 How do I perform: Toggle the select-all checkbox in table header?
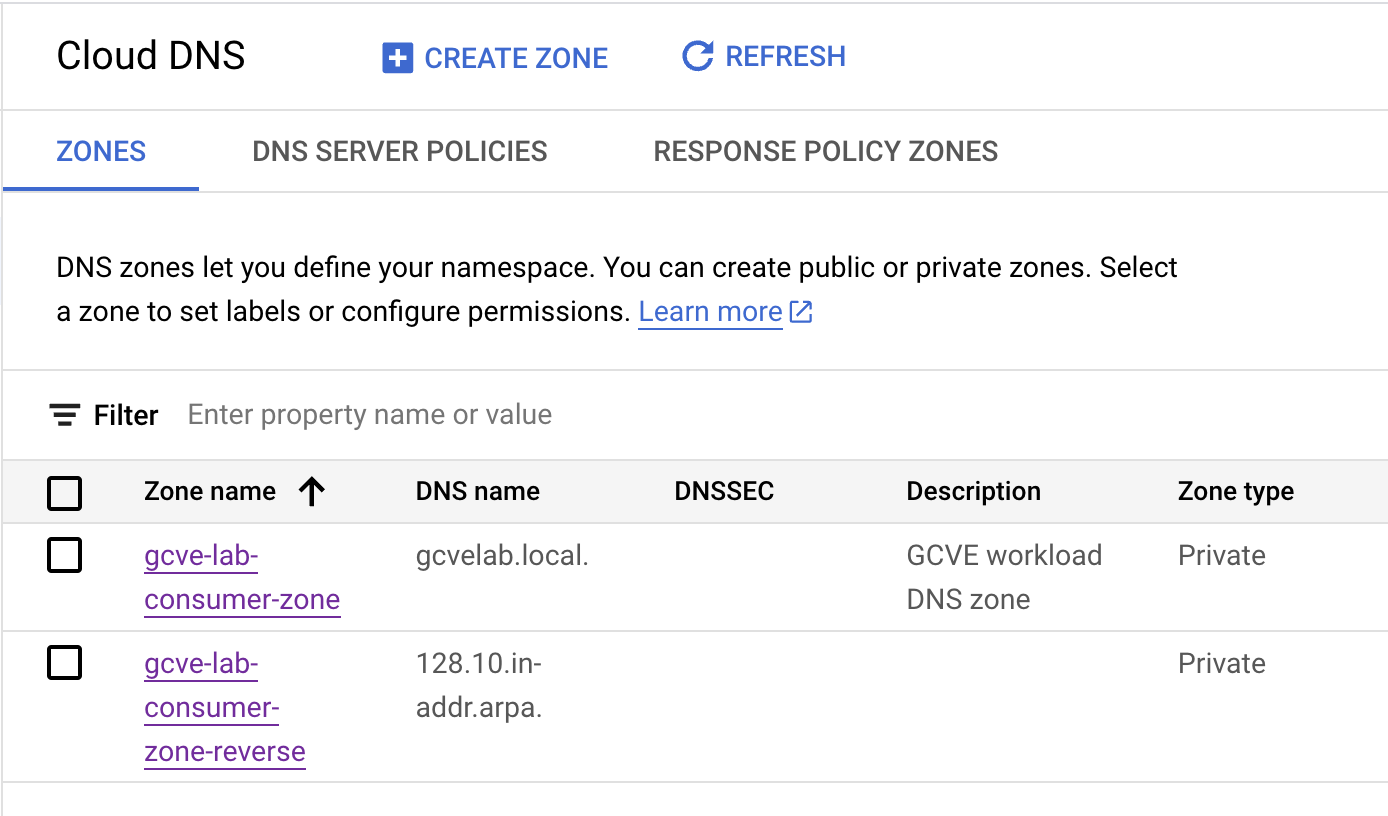coord(65,493)
